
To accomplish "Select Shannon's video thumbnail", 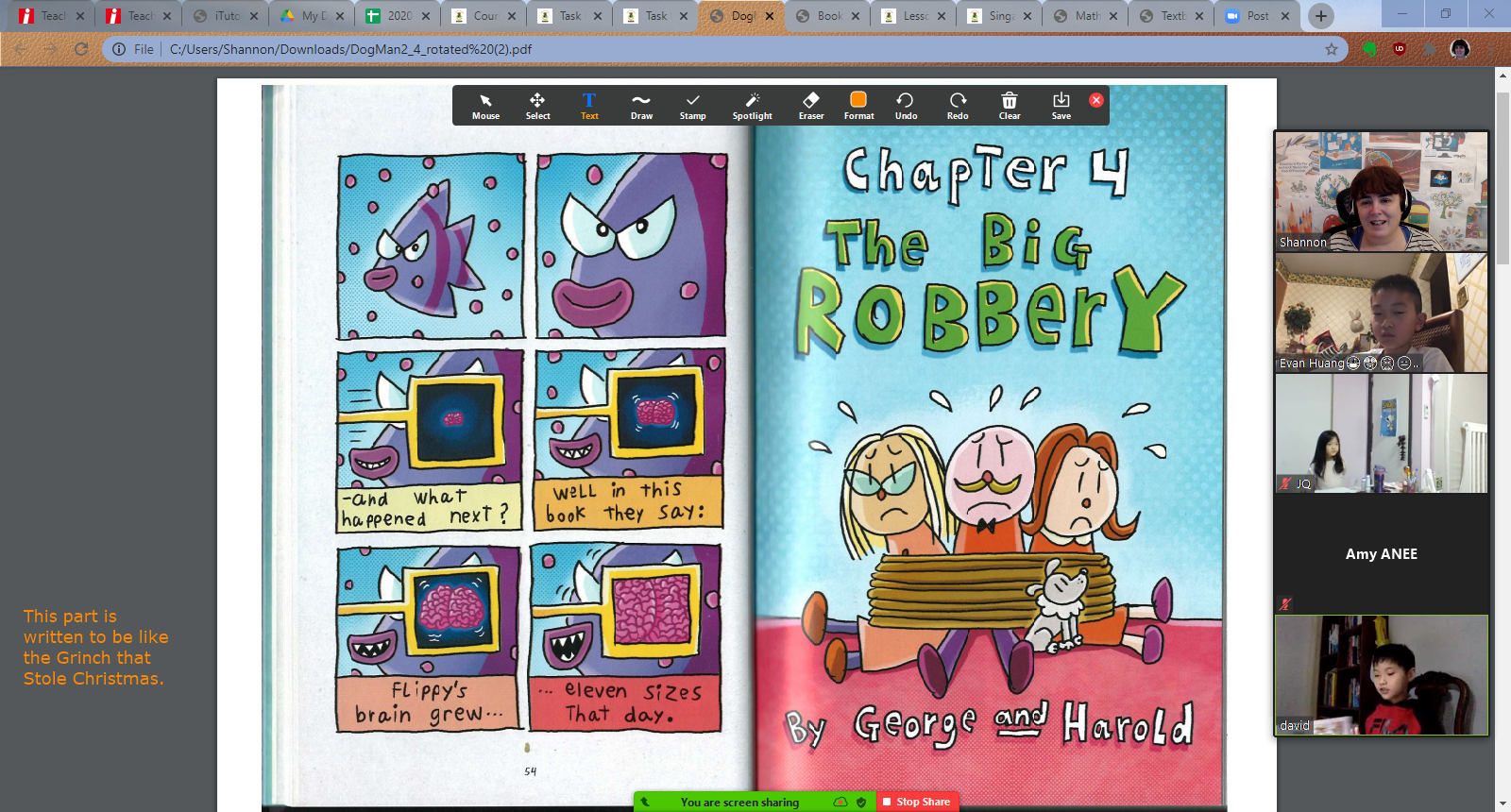I will point(1382,192).
